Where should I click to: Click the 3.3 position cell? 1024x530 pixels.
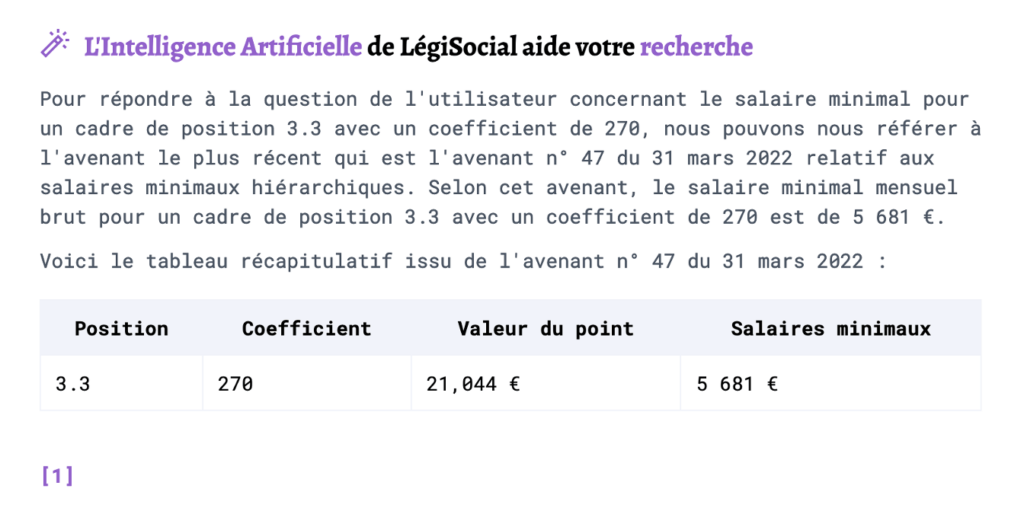[121, 384]
